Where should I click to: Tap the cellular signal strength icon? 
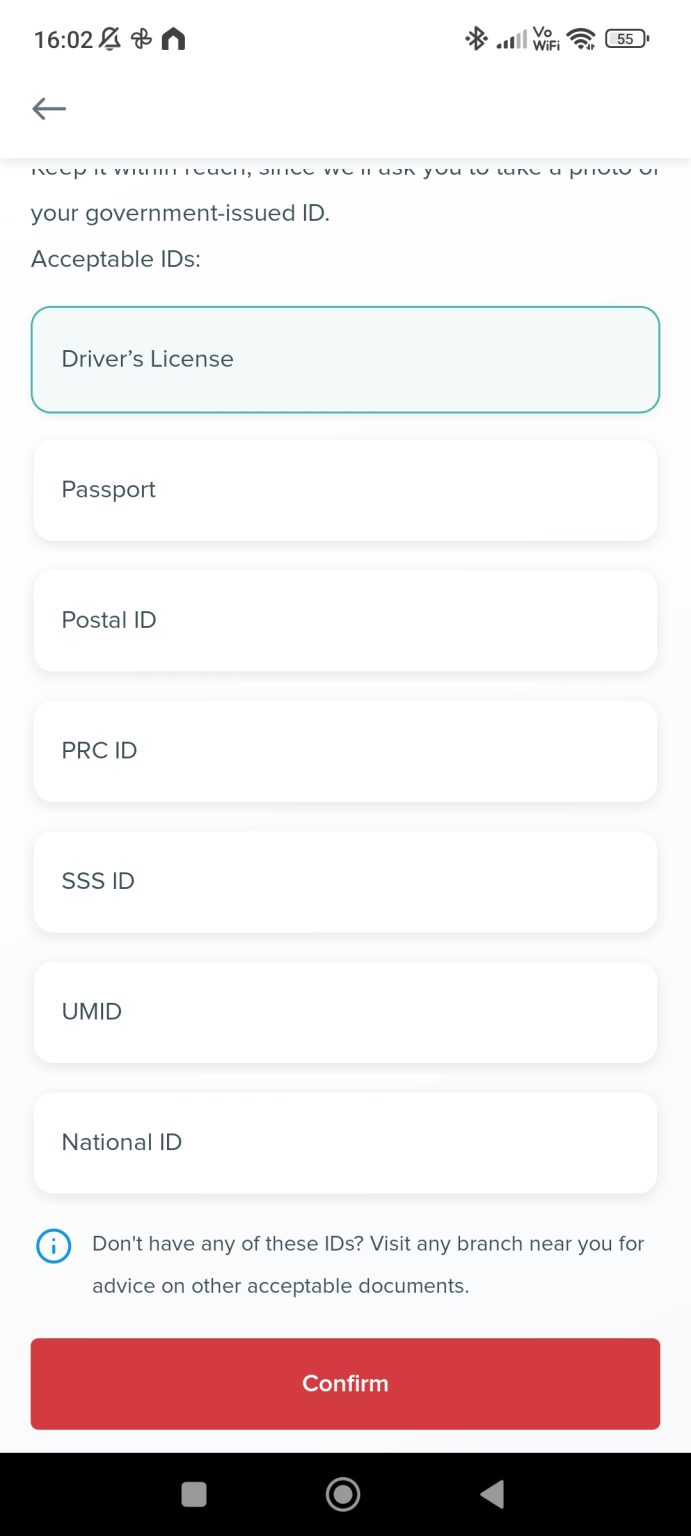[511, 40]
